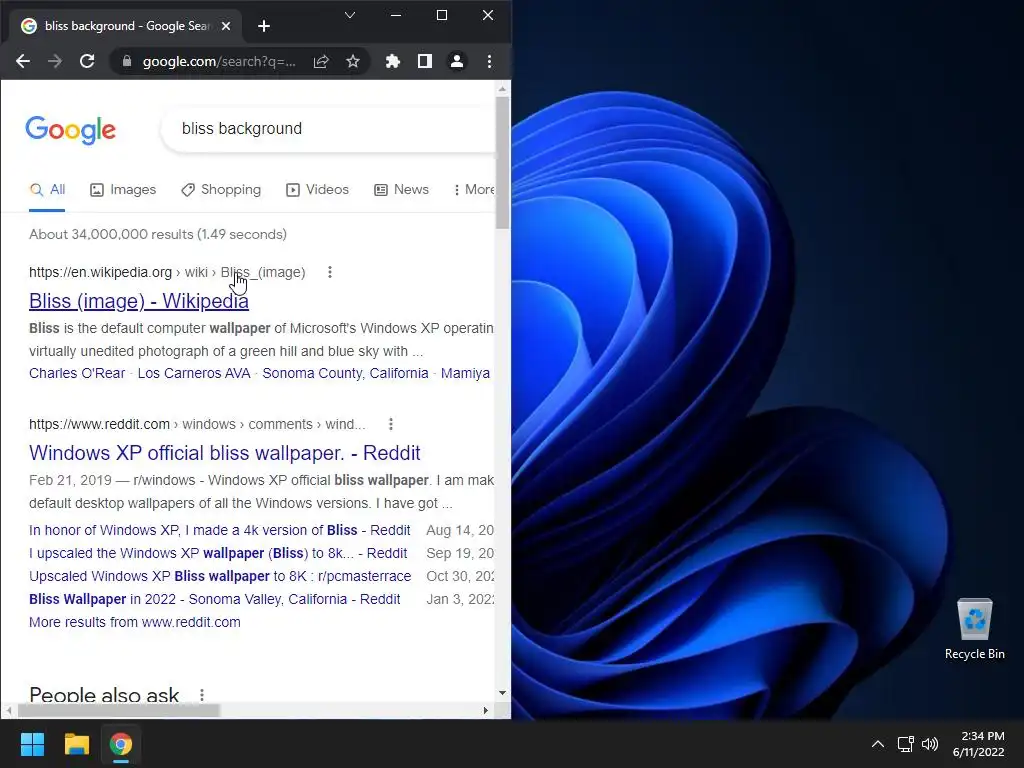Click the network tray icon

[905, 744]
